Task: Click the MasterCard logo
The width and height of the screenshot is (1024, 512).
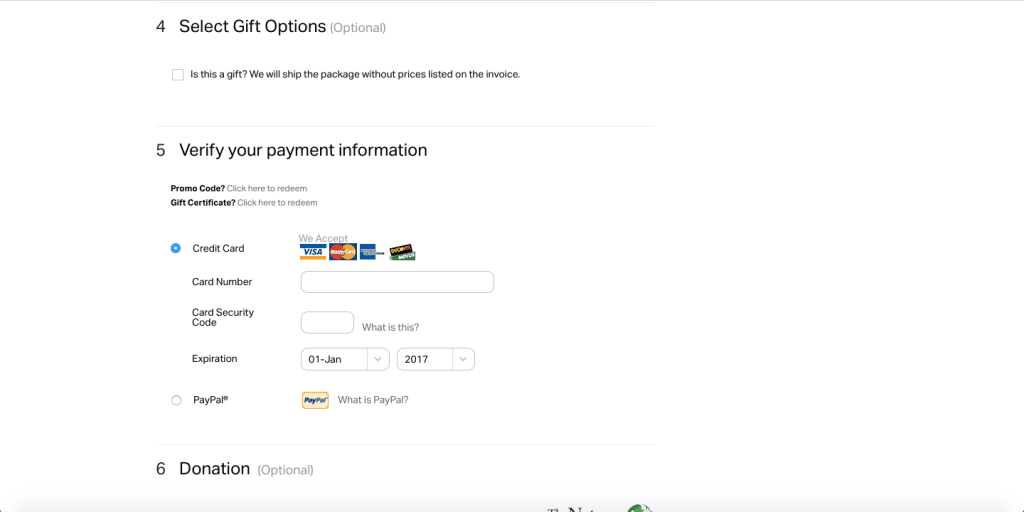Action: 343,252
